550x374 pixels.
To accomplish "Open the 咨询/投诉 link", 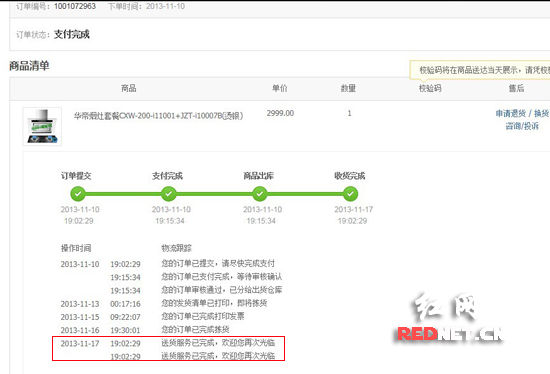I will click(522, 126).
